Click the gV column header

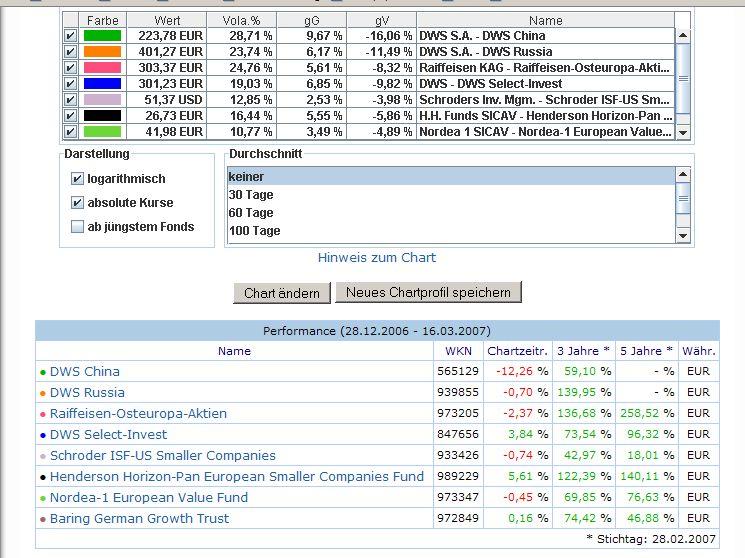pos(382,20)
